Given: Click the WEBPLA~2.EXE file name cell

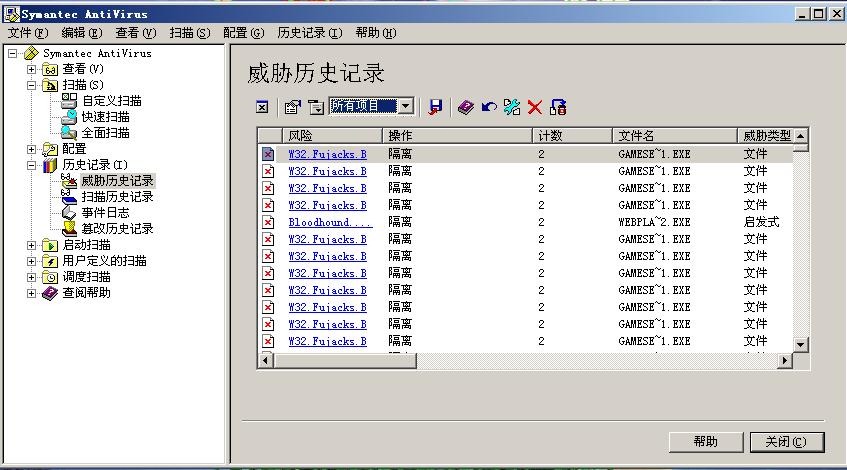Looking at the screenshot, I should [x=654, y=222].
